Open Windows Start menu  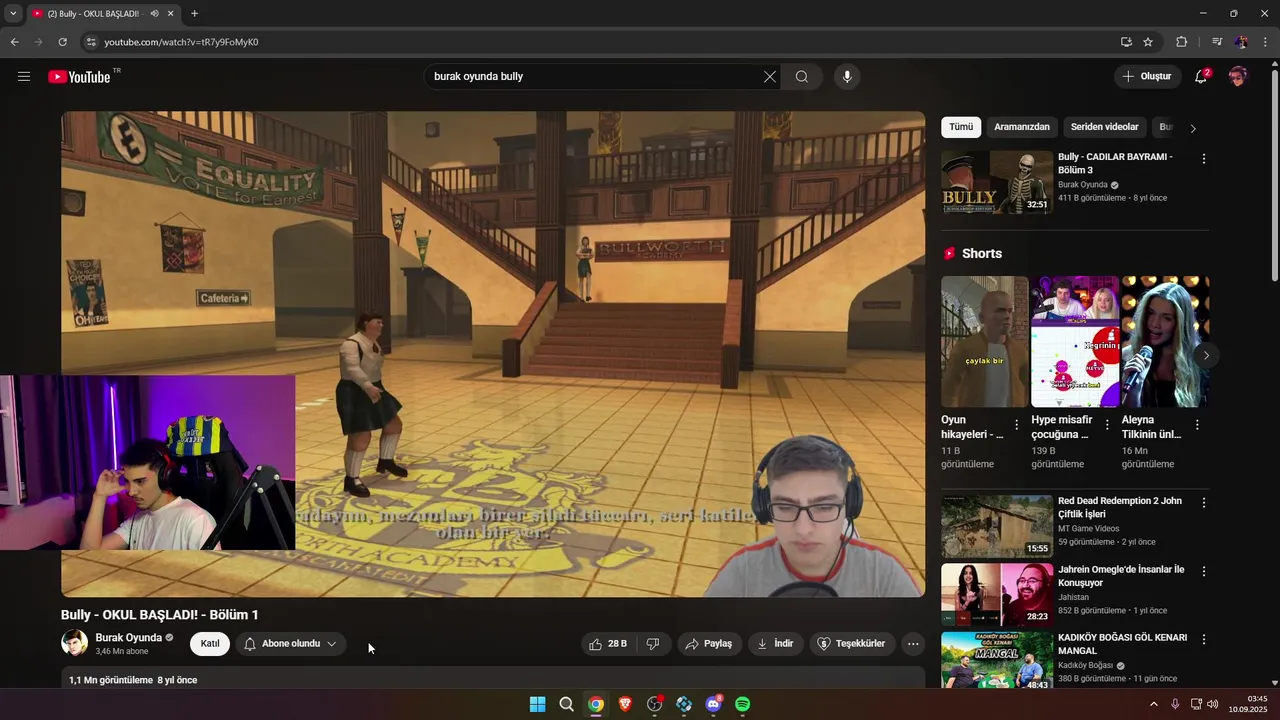[x=537, y=704]
